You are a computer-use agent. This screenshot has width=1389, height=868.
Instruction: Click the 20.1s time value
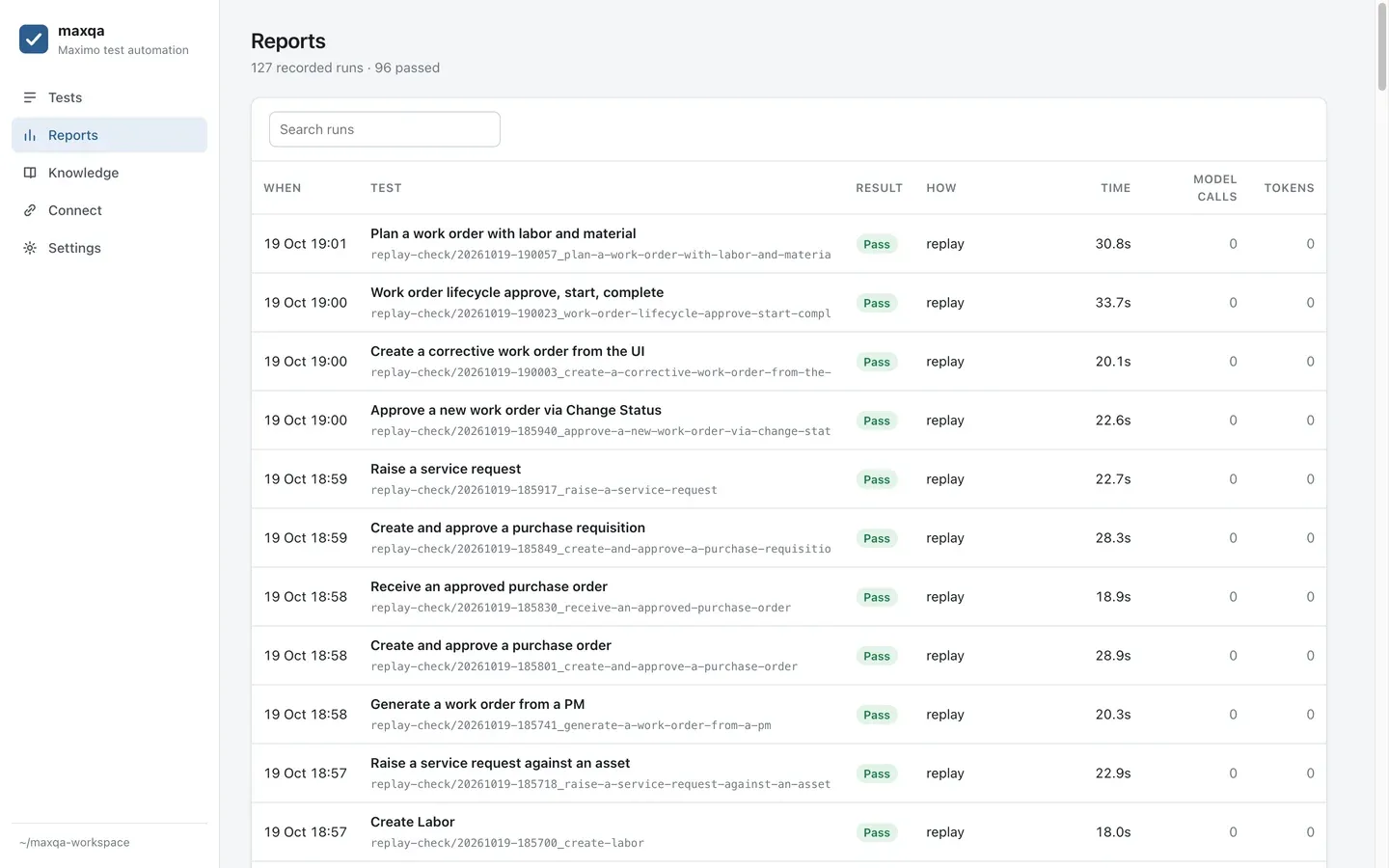pyautogui.click(x=1113, y=362)
